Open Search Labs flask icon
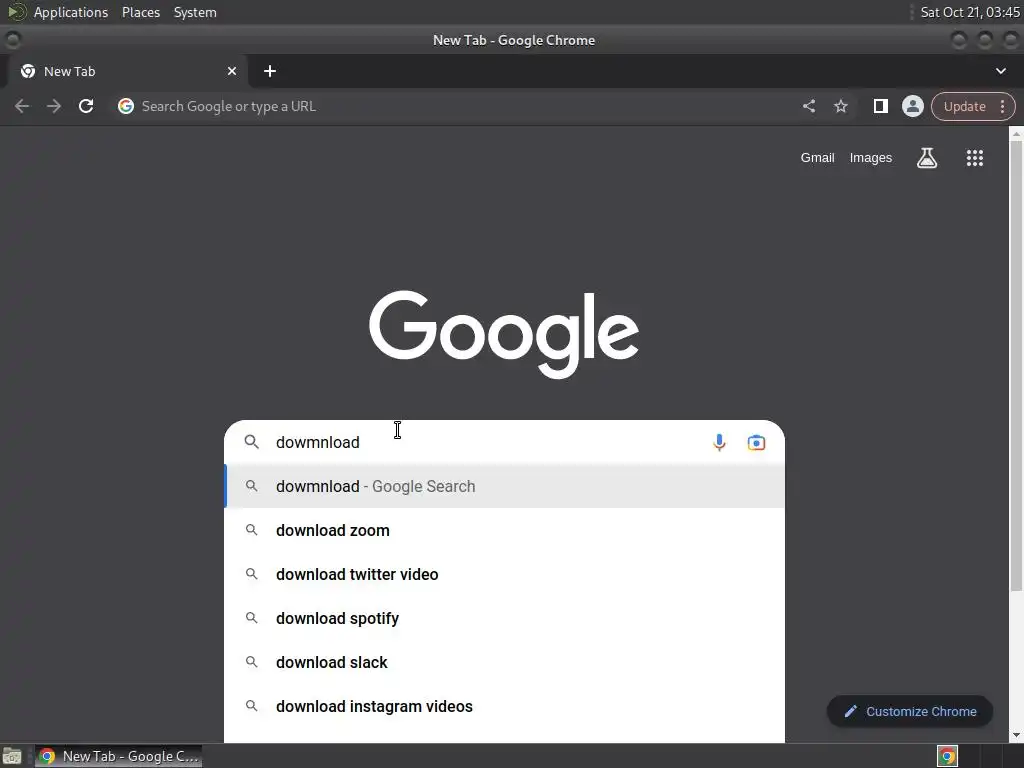The image size is (1024, 768). point(927,157)
